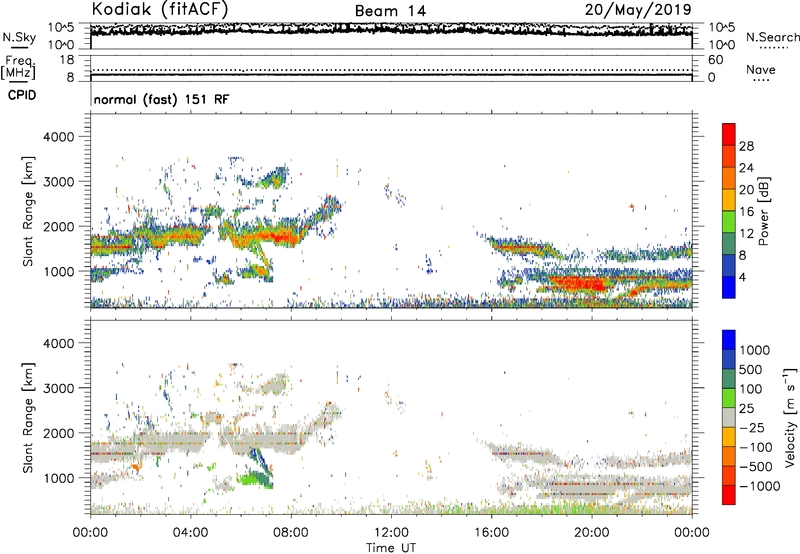Click the "18" tick on the frequency axis
The image size is (800, 554).
pos(67,60)
